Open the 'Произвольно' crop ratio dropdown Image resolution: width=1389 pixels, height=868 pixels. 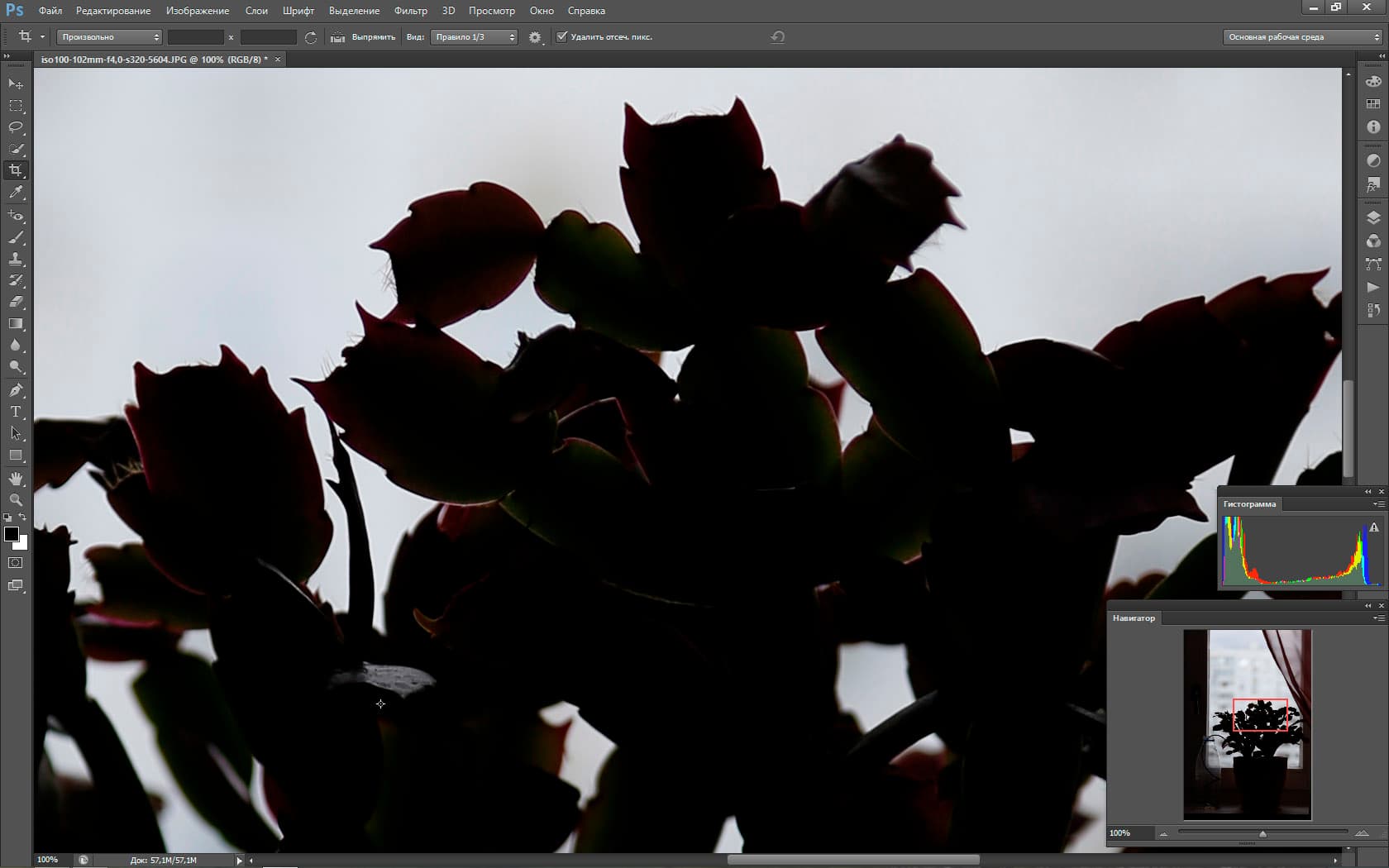(109, 37)
